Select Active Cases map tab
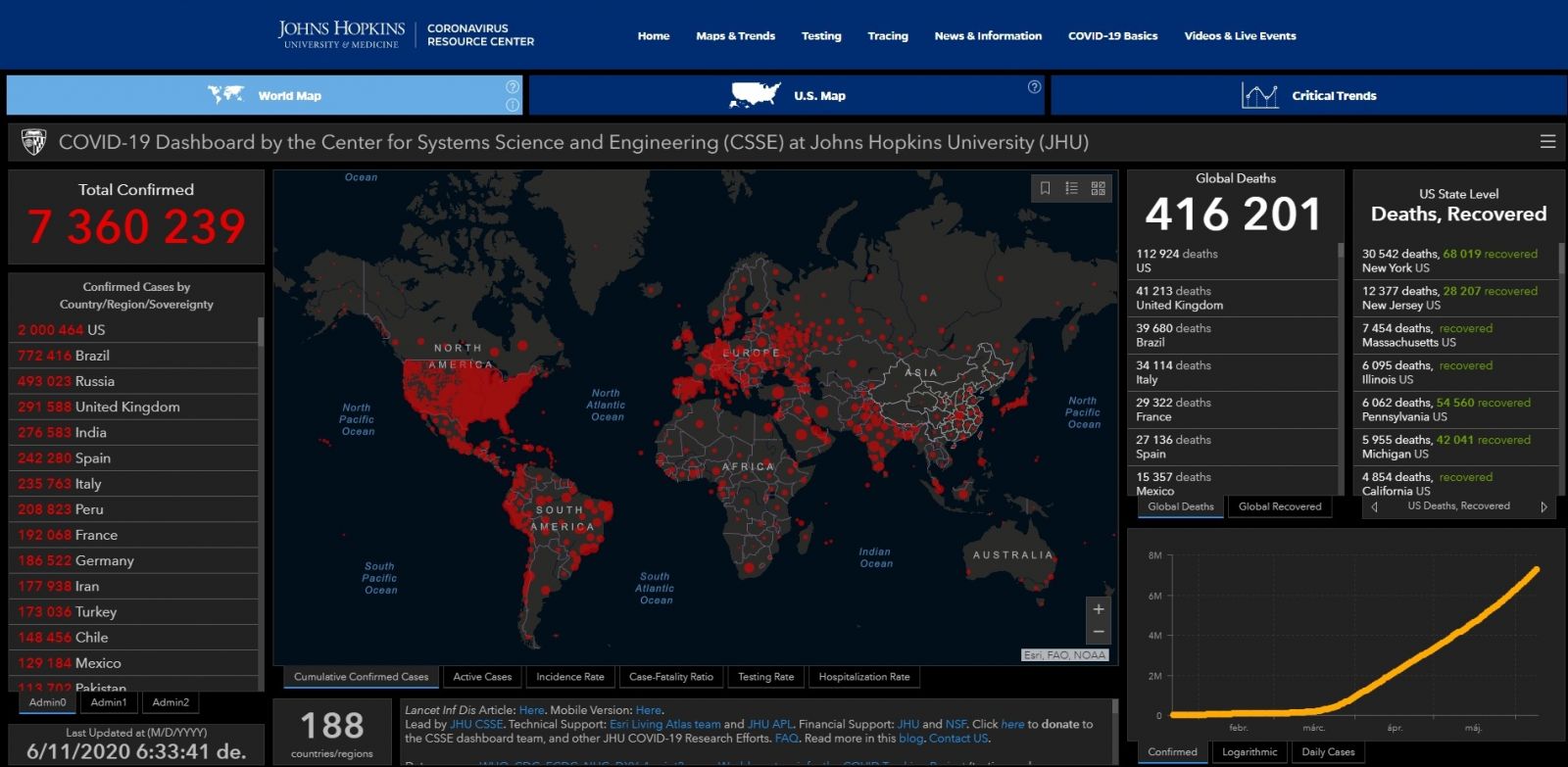 [482, 677]
